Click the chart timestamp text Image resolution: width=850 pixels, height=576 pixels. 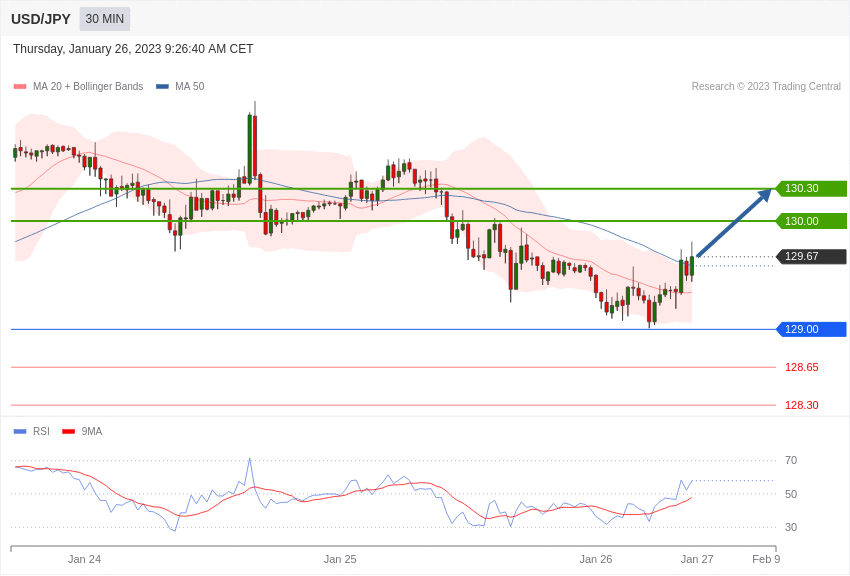click(x=133, y=49)
